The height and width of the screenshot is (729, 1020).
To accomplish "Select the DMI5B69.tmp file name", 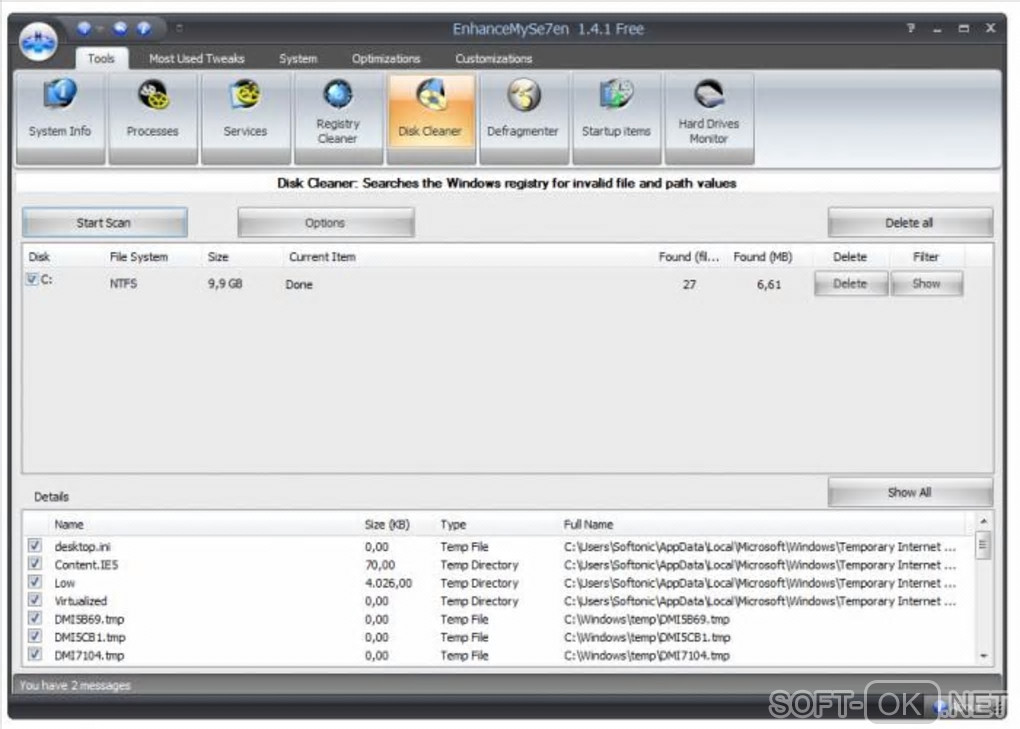I will coord(89,619).
